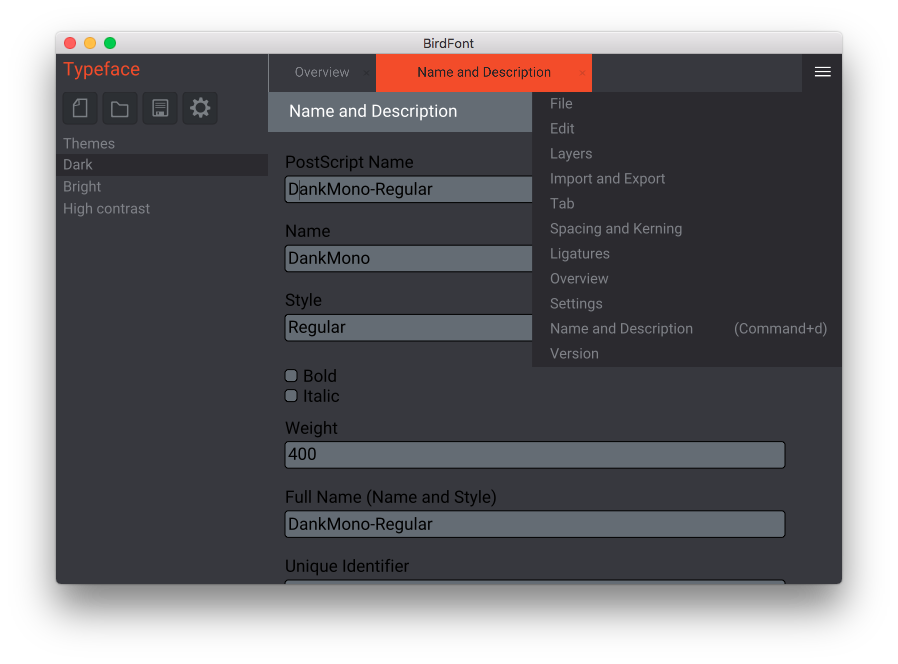Open a font with the folder icon

120,108
